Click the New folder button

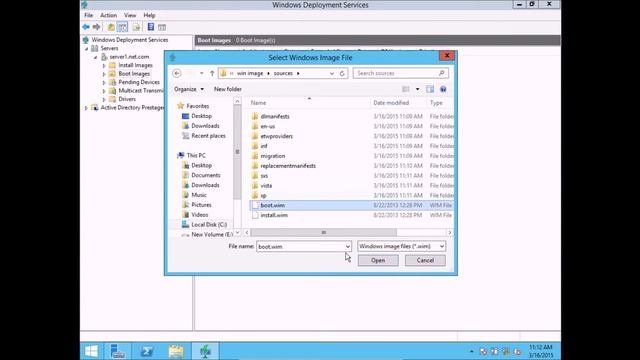pos(228,89)
